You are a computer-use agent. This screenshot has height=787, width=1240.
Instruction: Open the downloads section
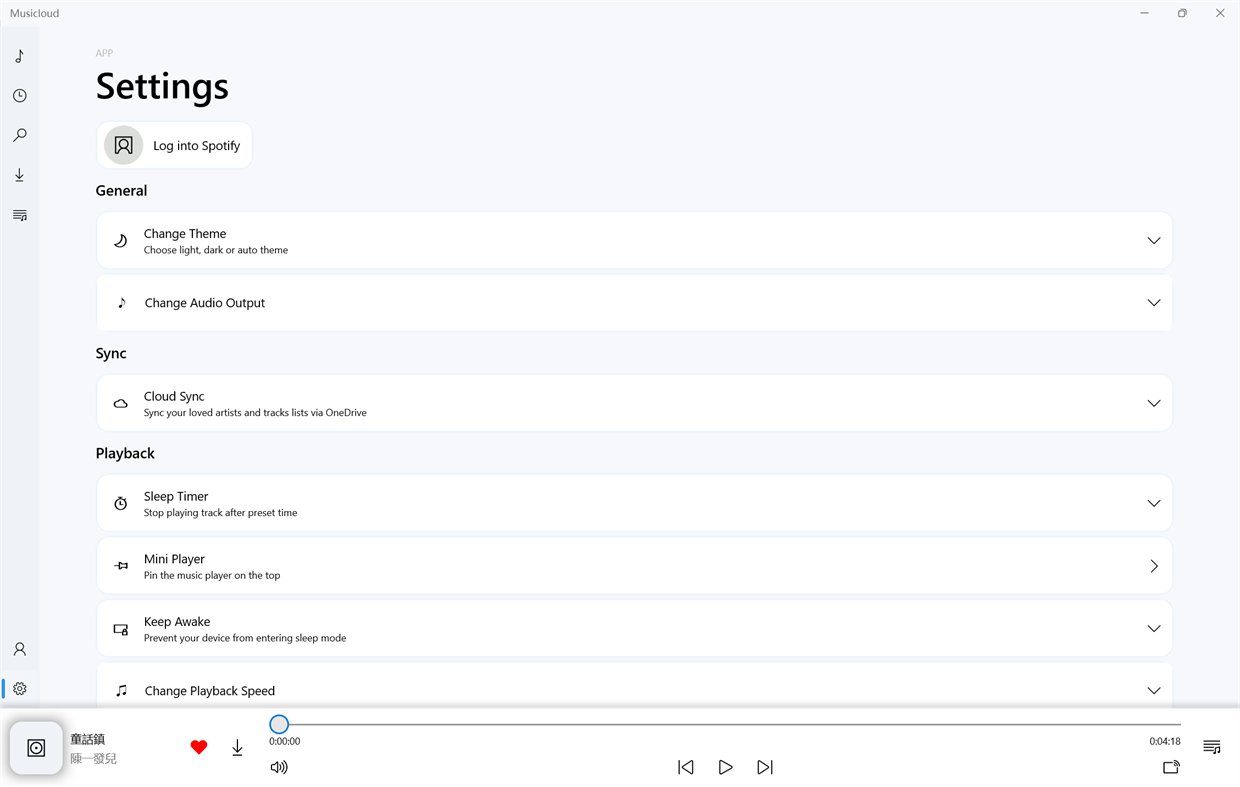[19, 175]
